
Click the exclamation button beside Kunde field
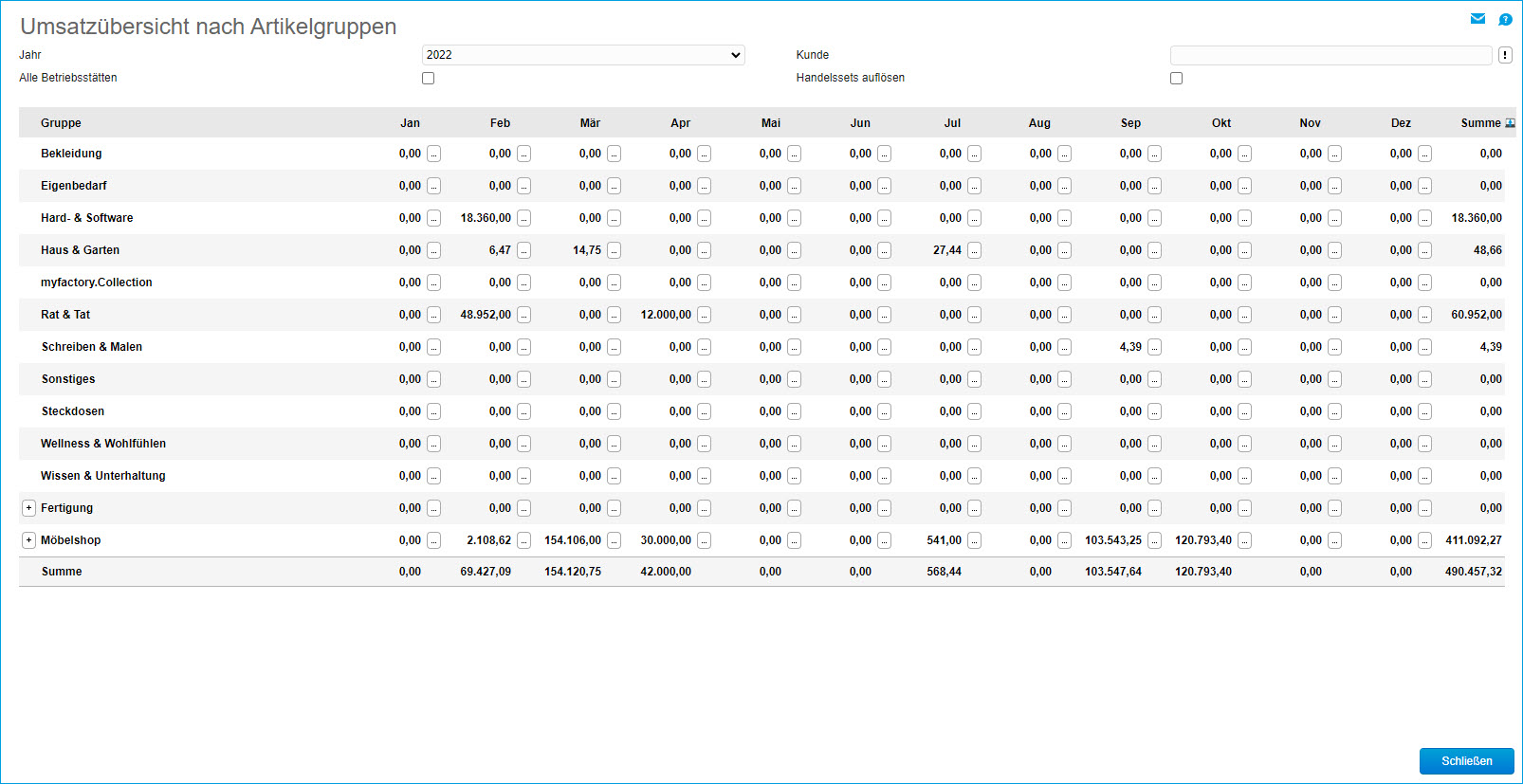click(x=1505, y=55)
